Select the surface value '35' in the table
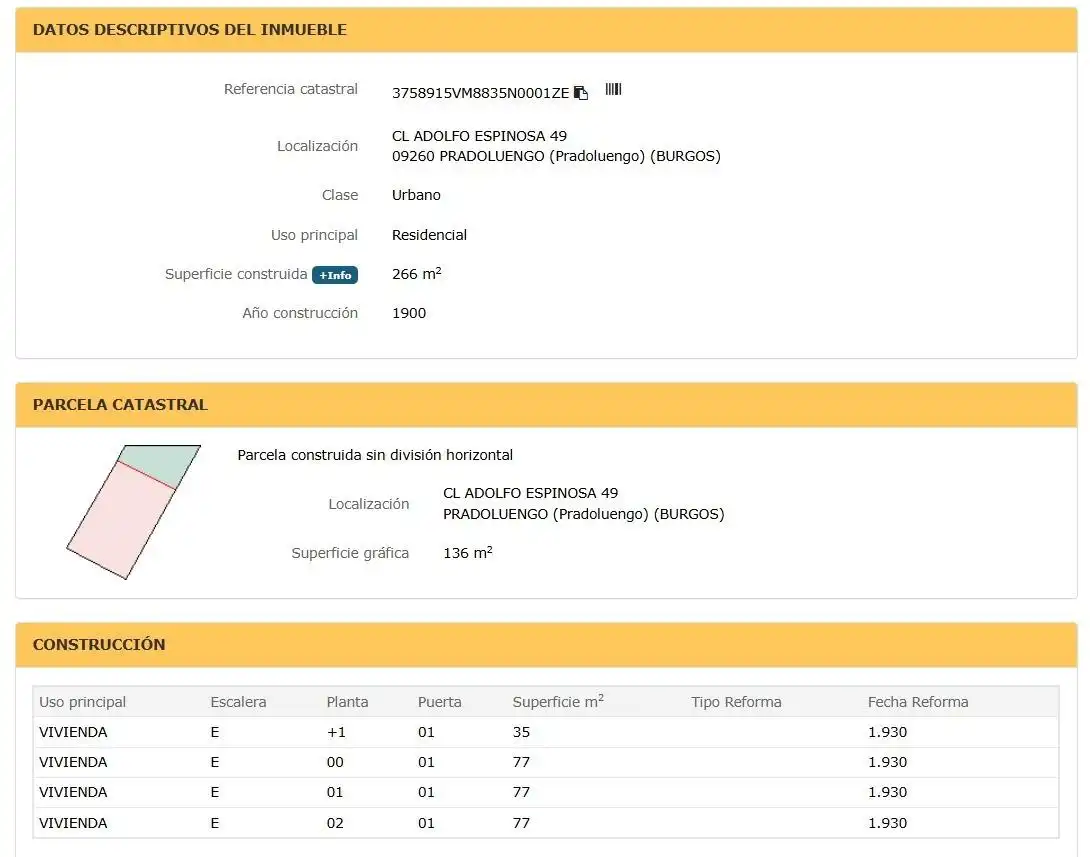The height and width of the screenshot is (857, 1090). 521,732
